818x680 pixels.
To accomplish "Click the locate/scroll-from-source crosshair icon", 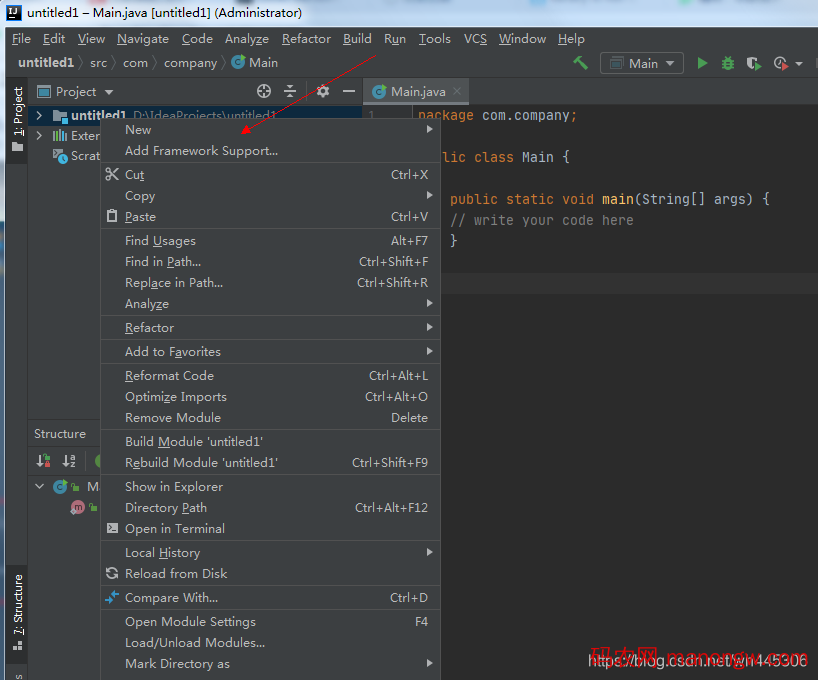I will pyautogui.click(x=264, y=91).
